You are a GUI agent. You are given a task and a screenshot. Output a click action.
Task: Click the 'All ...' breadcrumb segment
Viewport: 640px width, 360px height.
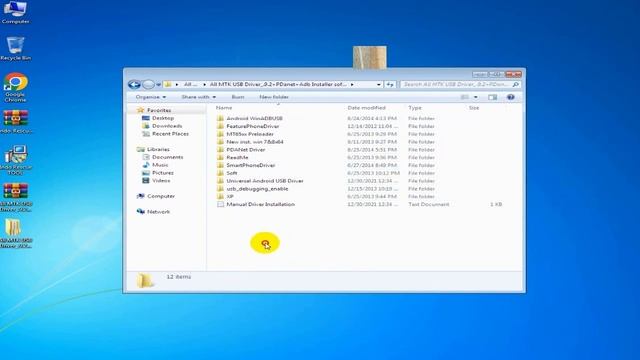click(190, 84)
